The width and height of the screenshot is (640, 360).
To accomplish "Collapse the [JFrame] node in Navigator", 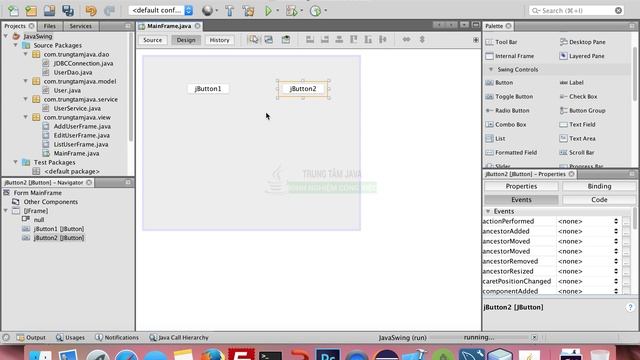I will coord(6,211).
